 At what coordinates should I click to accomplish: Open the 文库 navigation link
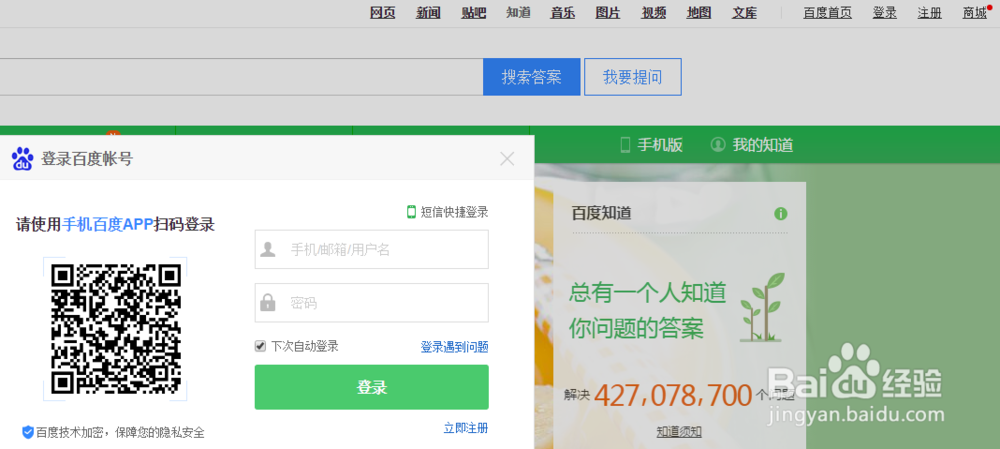[745, 12]
